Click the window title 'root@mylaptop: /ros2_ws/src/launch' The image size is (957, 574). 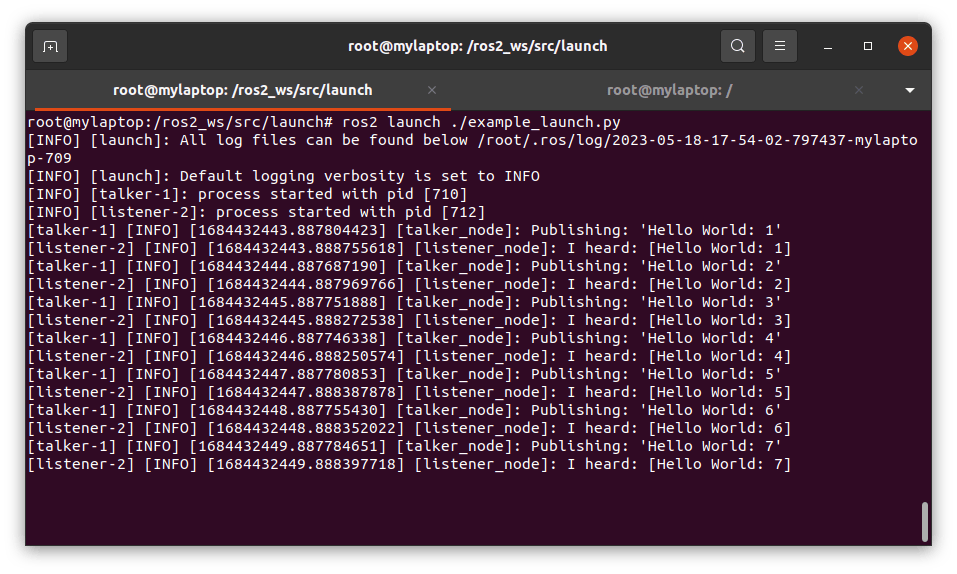pos(477,46)
